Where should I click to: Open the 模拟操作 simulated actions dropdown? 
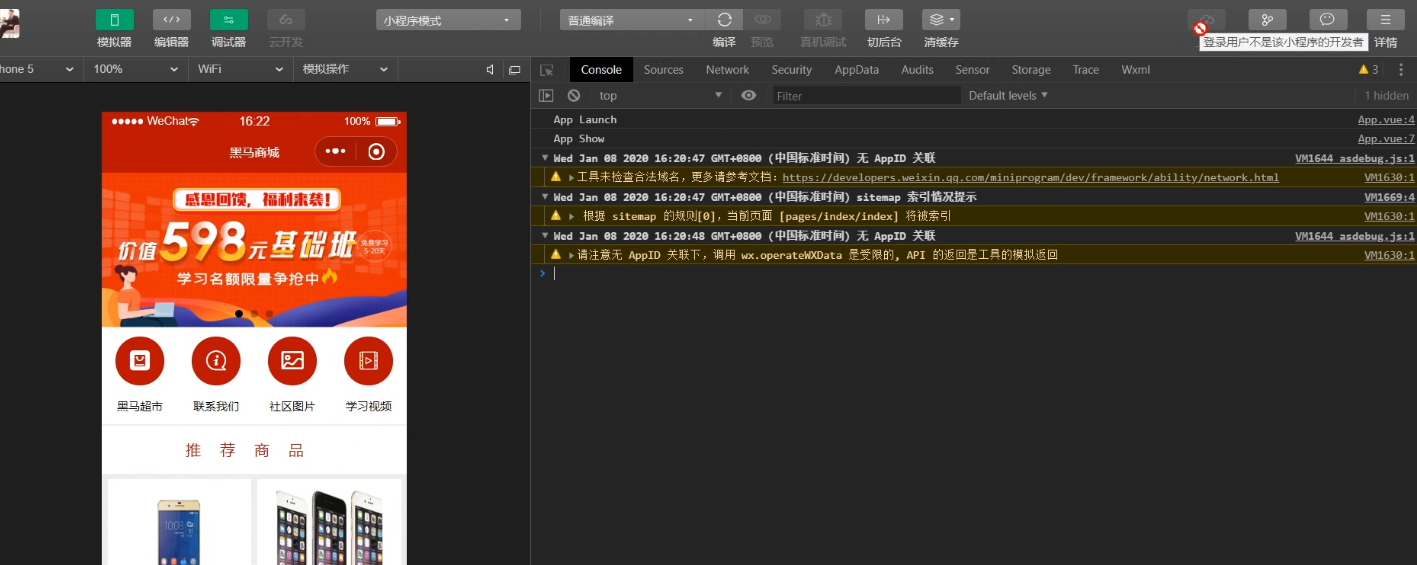[x=345, y=69]
